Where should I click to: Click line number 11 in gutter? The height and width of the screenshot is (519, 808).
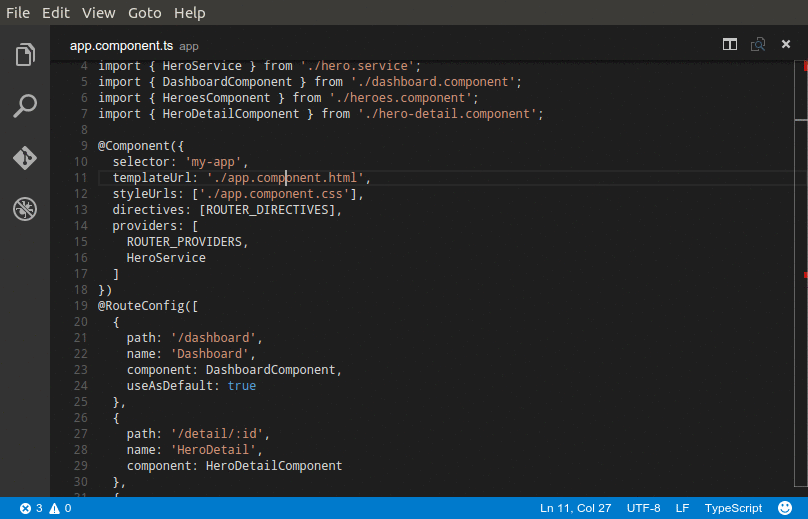click(81, 178)
